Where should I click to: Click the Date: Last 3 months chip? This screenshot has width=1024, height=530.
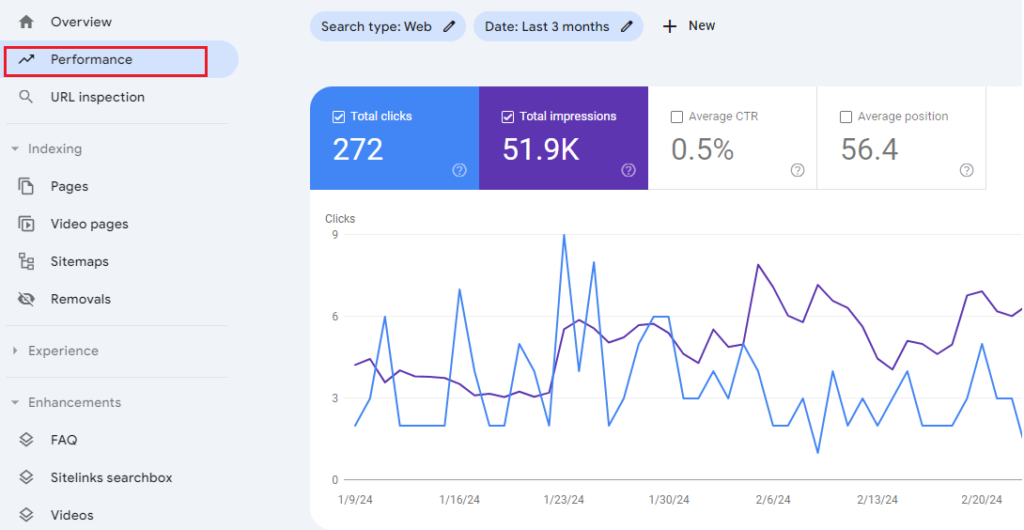click(558, 27)
